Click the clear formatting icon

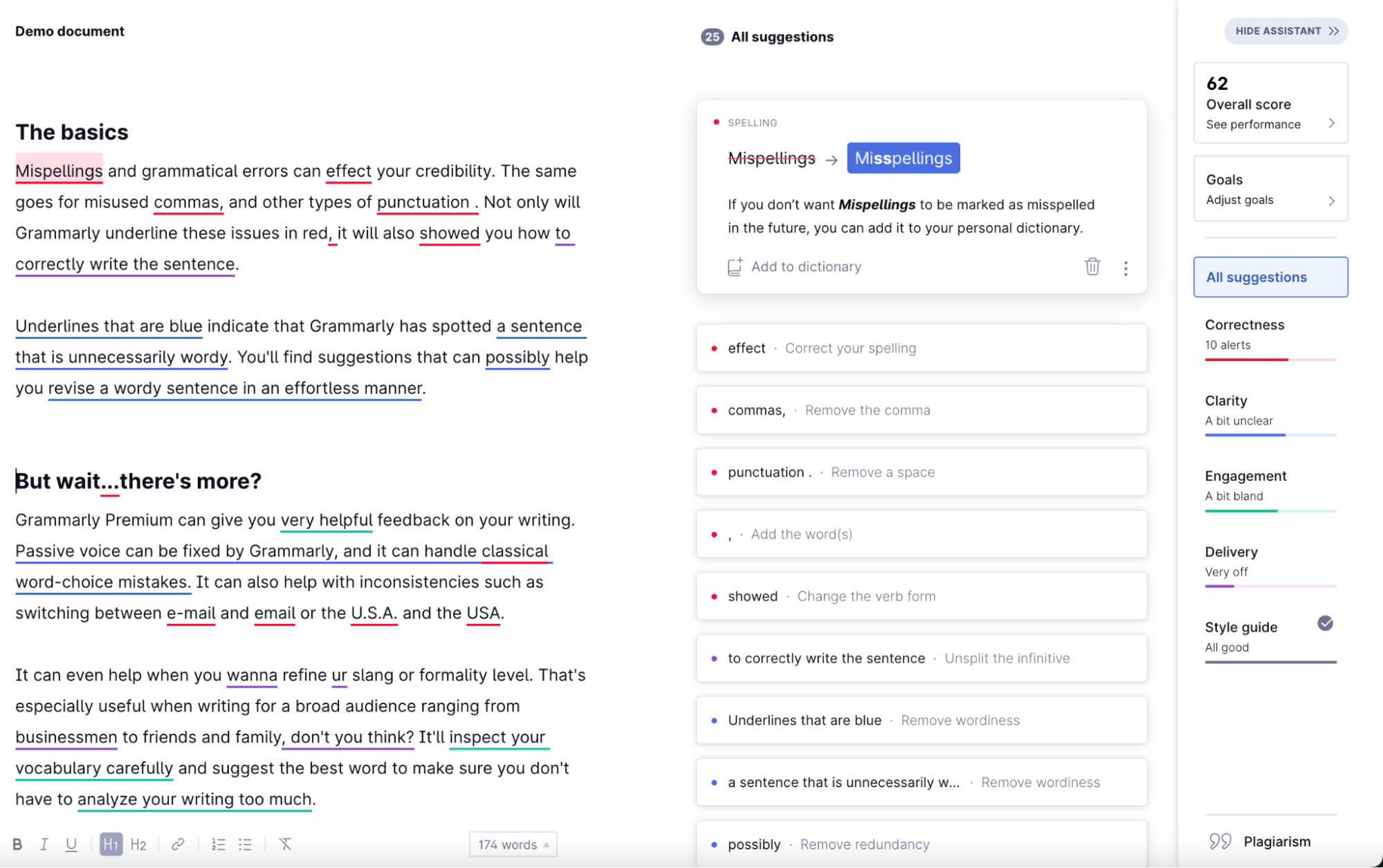tap(285, 844)
